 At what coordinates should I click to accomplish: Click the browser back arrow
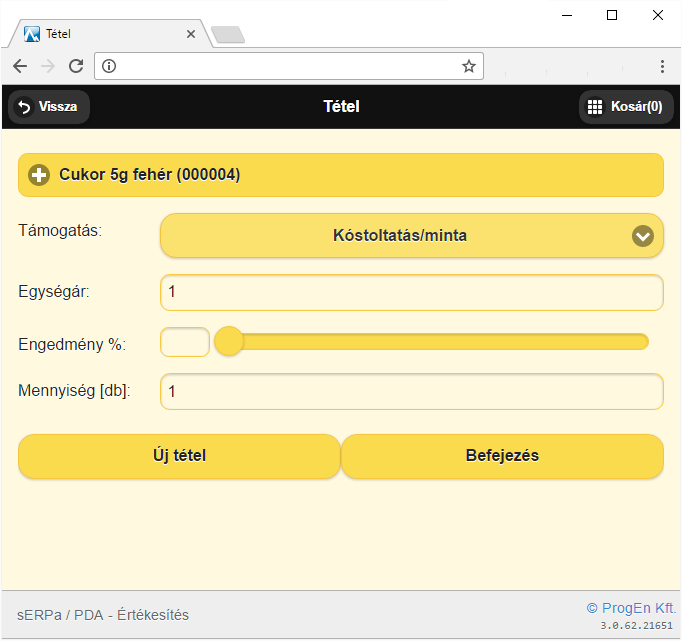20,66
